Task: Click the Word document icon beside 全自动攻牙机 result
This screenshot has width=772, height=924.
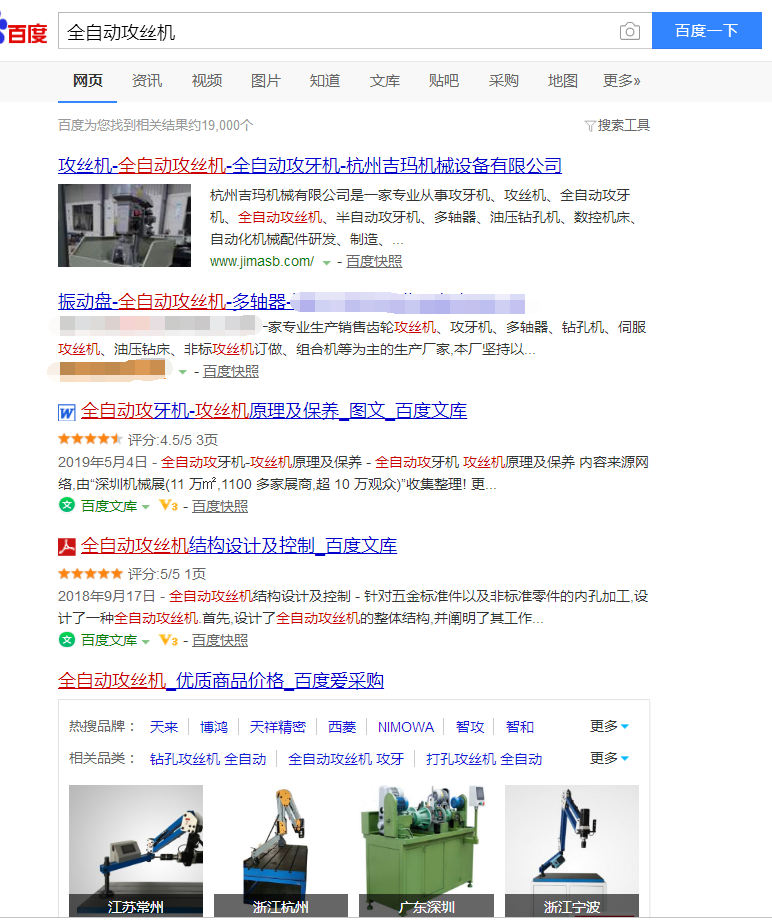Action: tap(67, 412)
